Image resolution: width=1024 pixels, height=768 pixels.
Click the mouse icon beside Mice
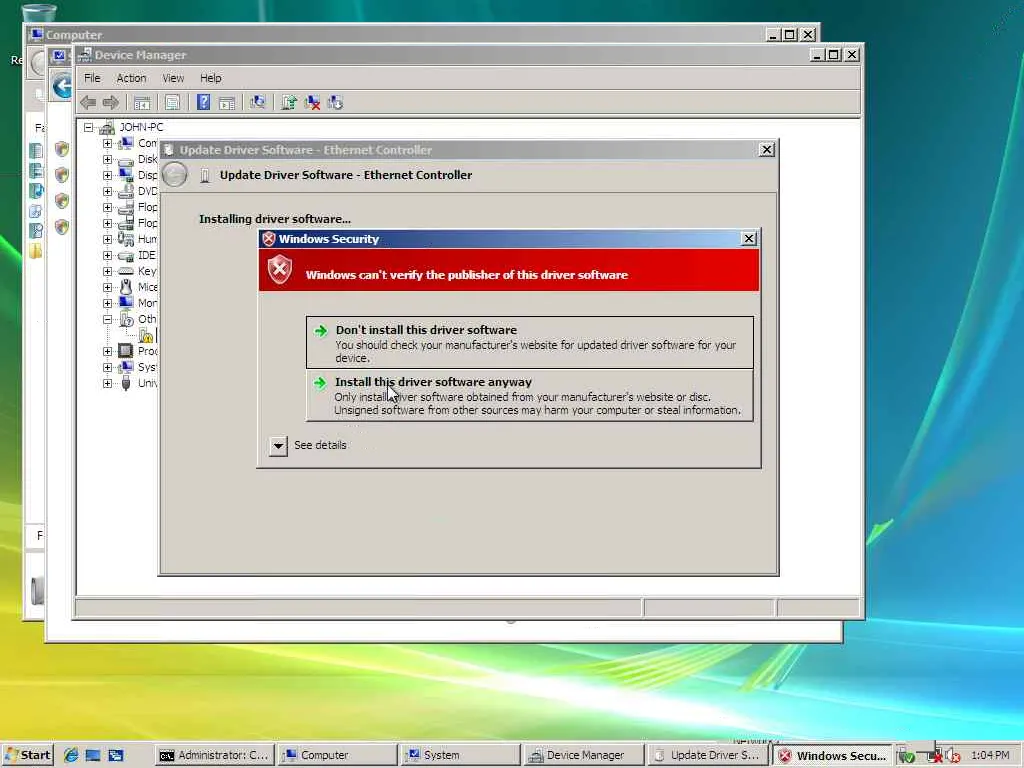[x=126, y=287]
